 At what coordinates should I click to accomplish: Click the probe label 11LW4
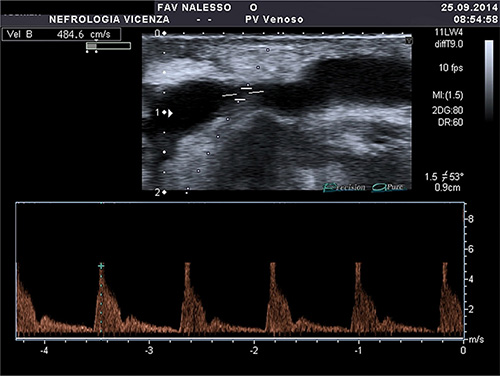point(449,32)
